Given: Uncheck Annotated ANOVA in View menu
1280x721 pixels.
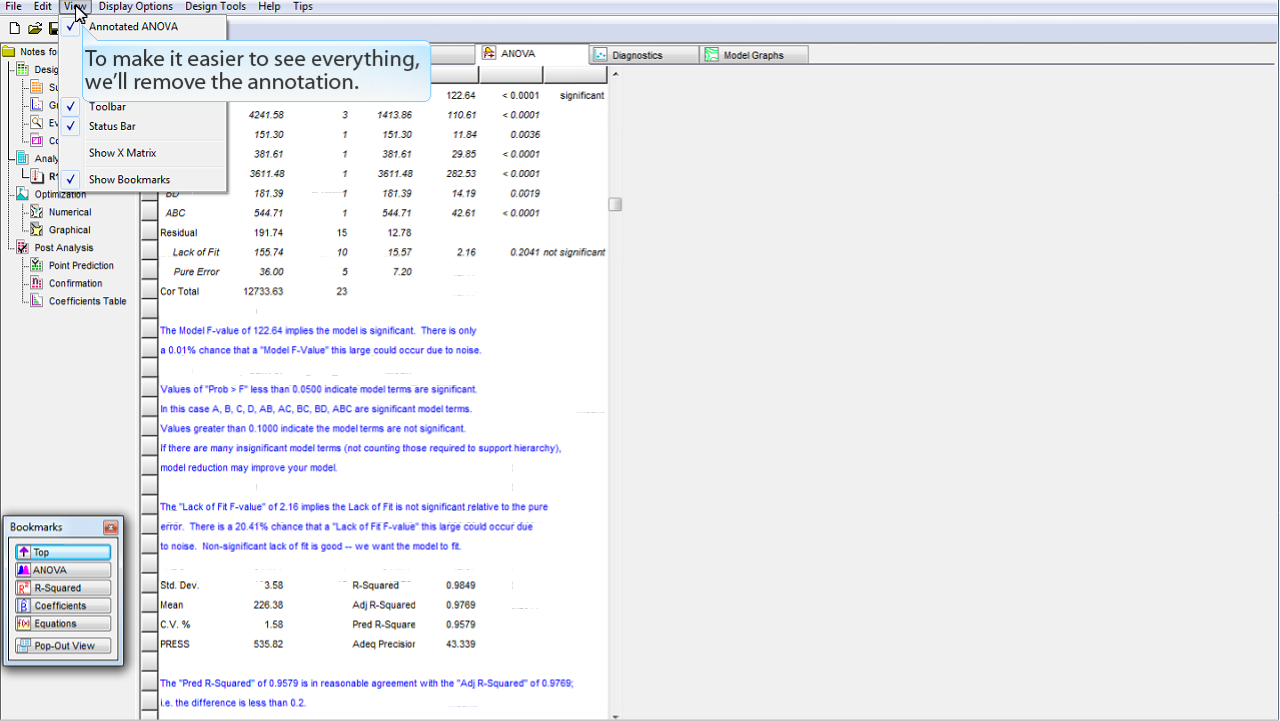Looking at the screenshot, I should click(132, 27).
